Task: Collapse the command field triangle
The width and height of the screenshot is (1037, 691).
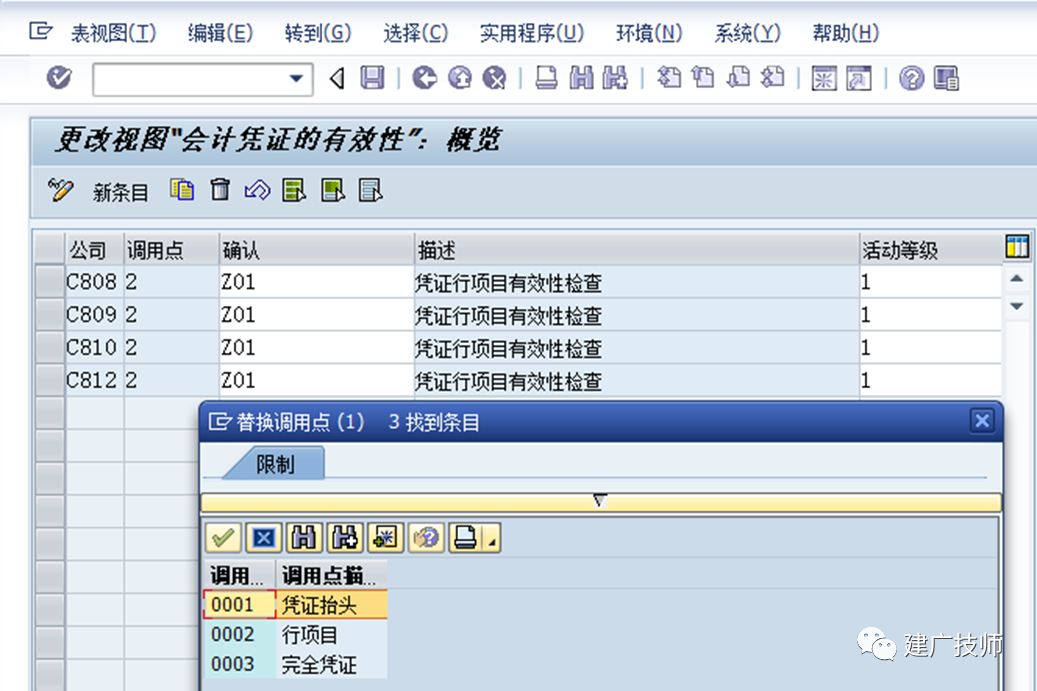Action: coord(337,78)
